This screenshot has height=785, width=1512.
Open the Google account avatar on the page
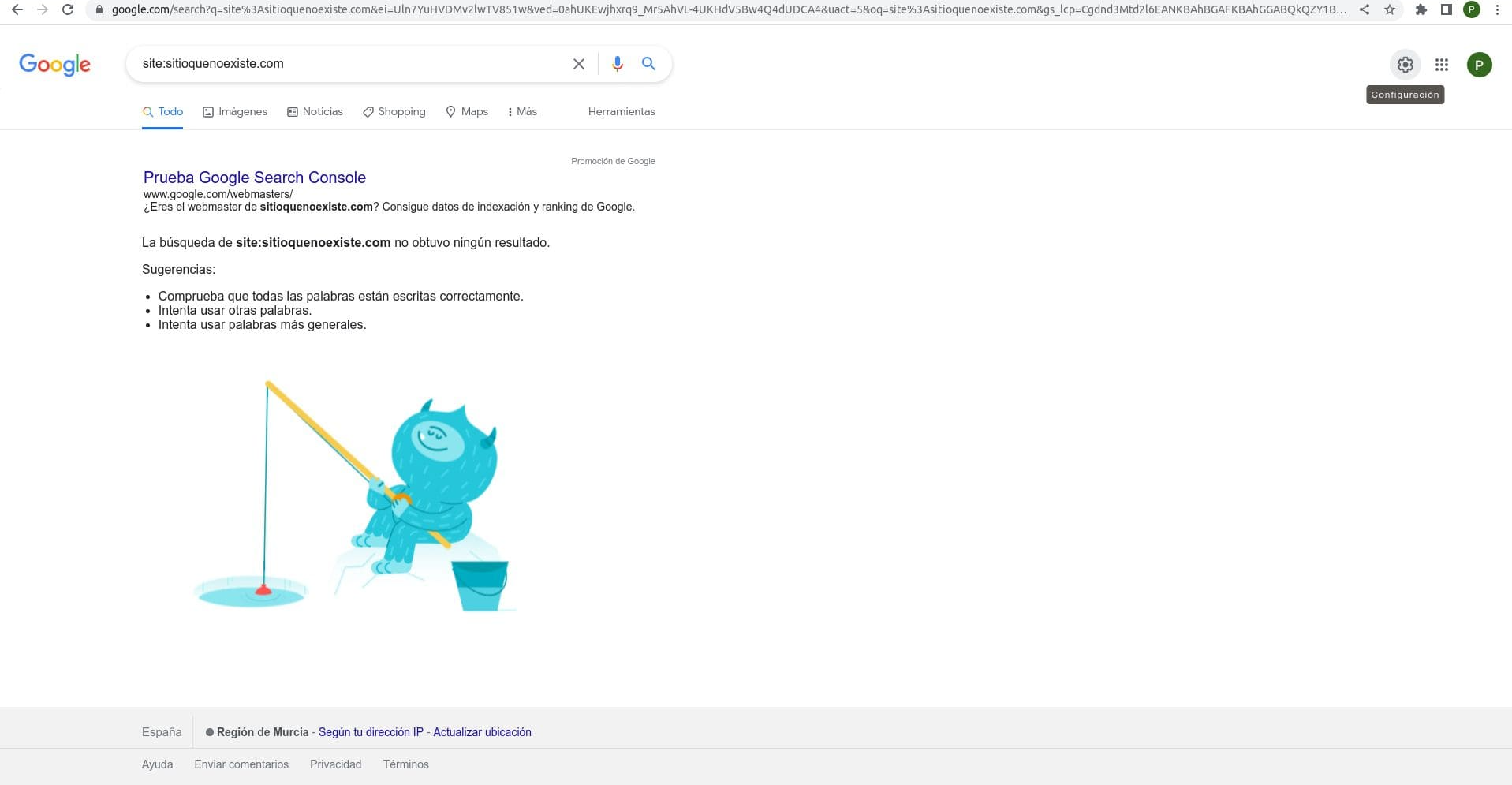pyautogui.click(x=1479, y=65)
